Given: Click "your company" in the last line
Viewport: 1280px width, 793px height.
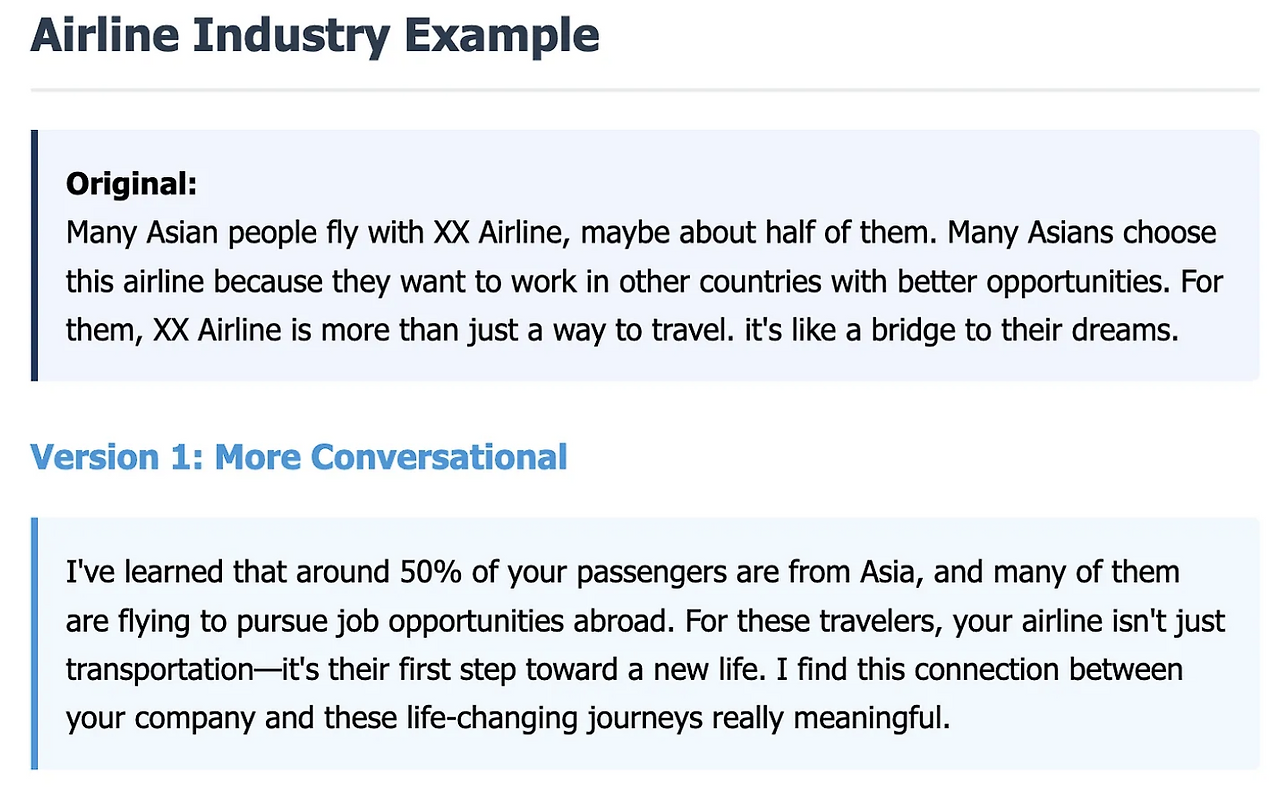Looking at the screenshot, I should point(161,719).
